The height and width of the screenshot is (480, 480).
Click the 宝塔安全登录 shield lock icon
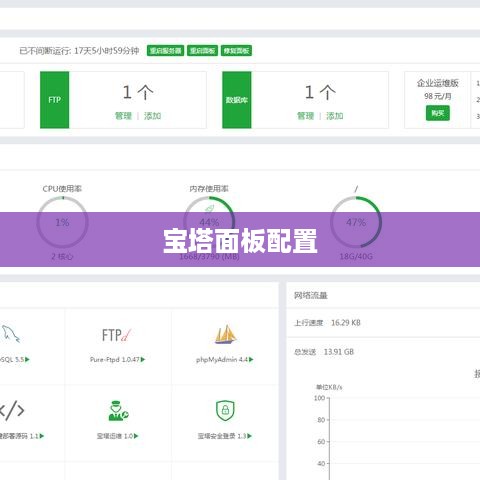point(225,411)
